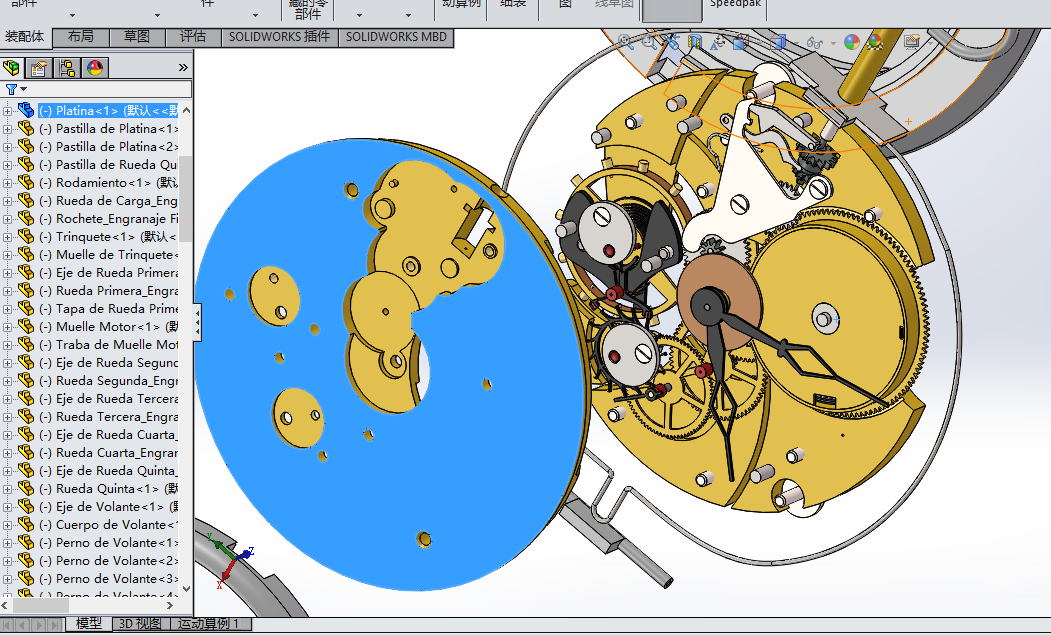Open the filter funnel dropdown arrow
Viewport: 1051px width, 636px height.
click(24, 89)
